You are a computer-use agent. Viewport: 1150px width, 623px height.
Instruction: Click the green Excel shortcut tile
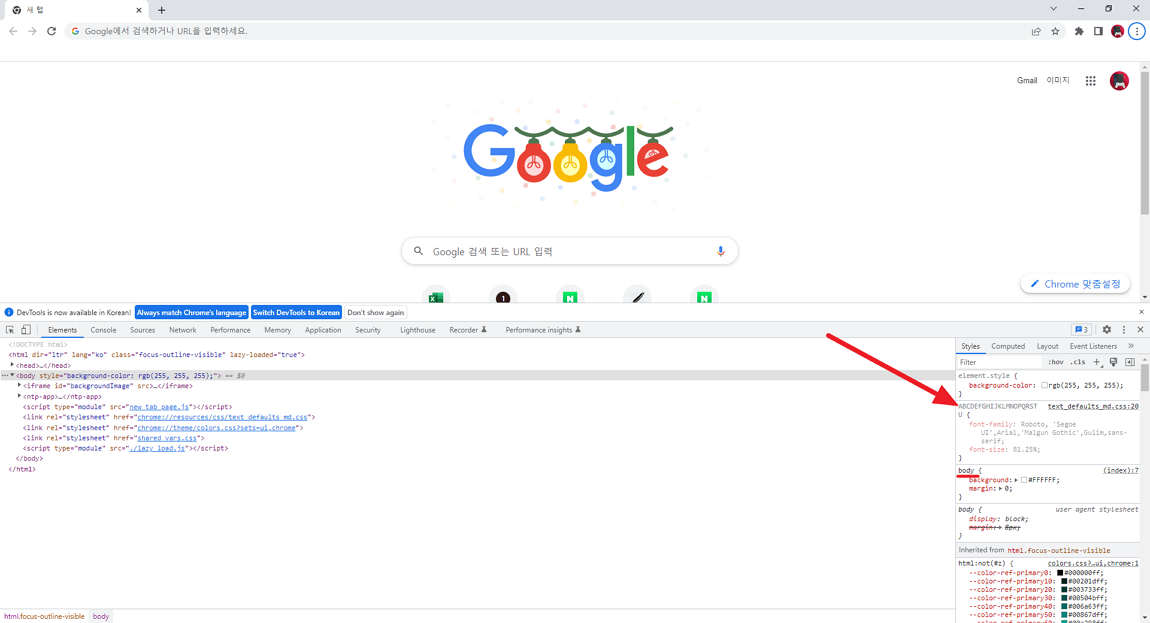pos(436,297)
